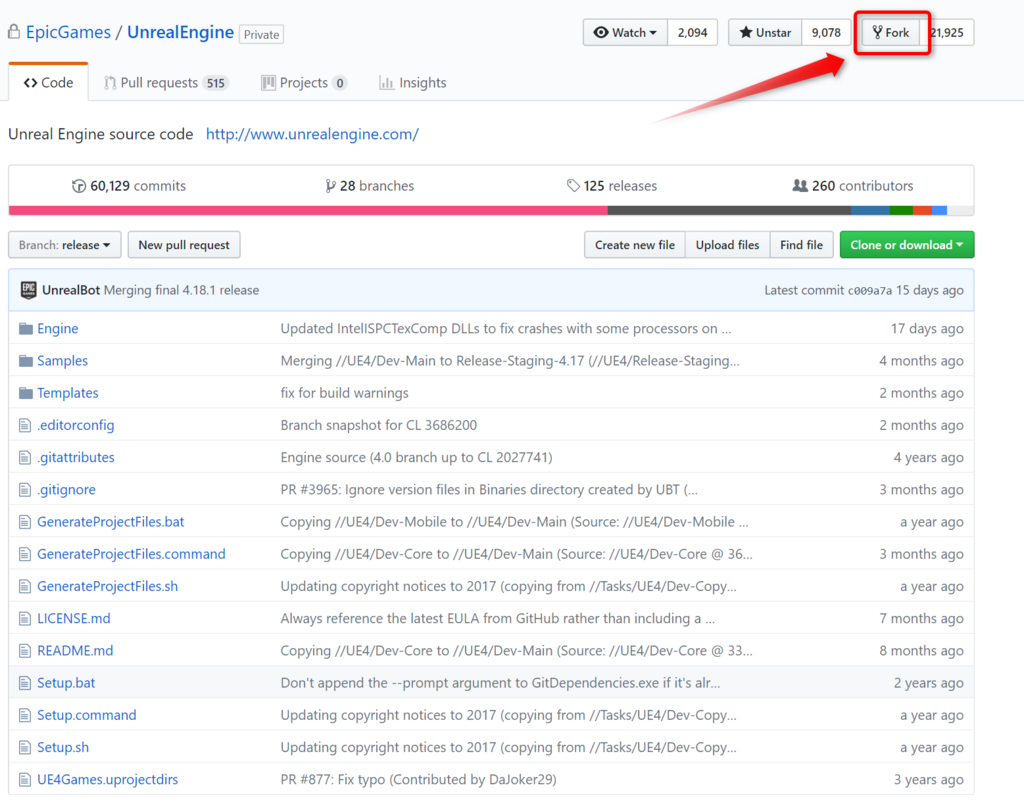Click the branches fork icon
The image size is (1024, 802).
330,186
